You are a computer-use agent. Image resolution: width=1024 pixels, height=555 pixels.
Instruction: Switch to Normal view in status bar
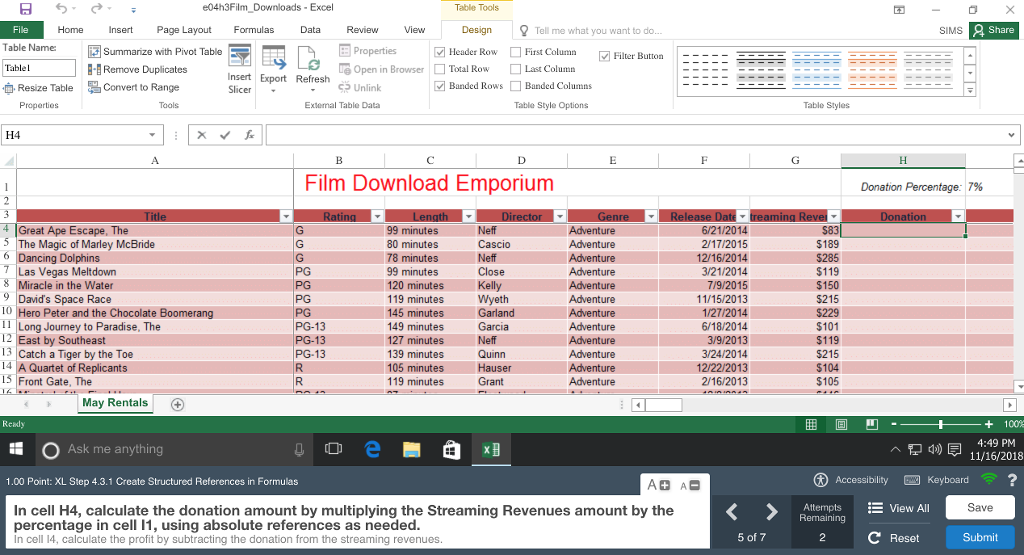coord(811,424)
